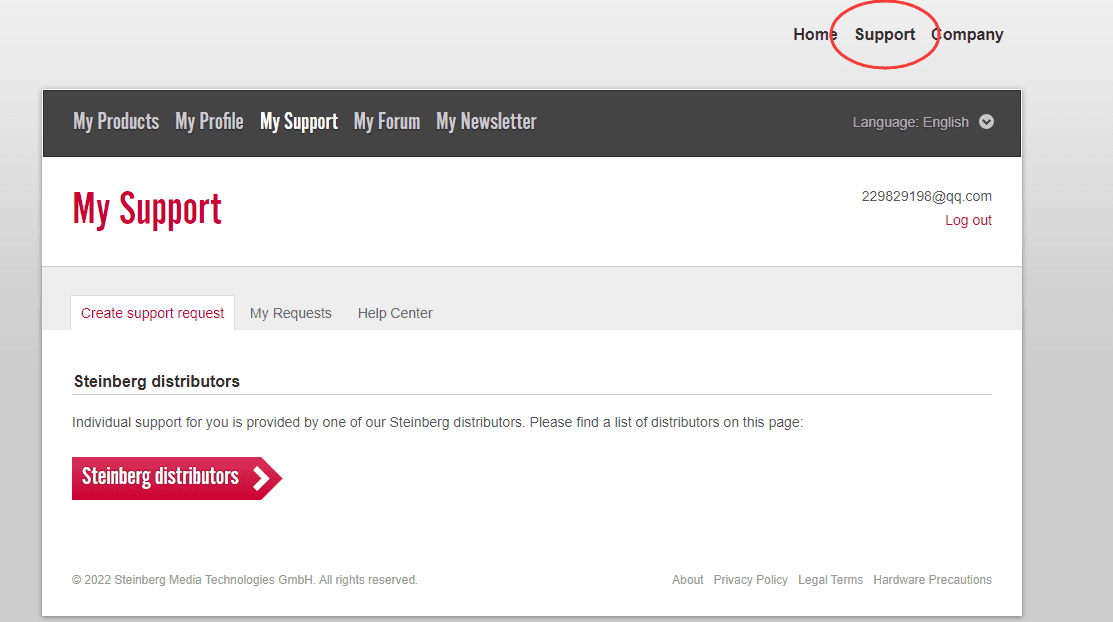Click the My Support page heading
1113x622 pixels.
[x=147, y=209]
